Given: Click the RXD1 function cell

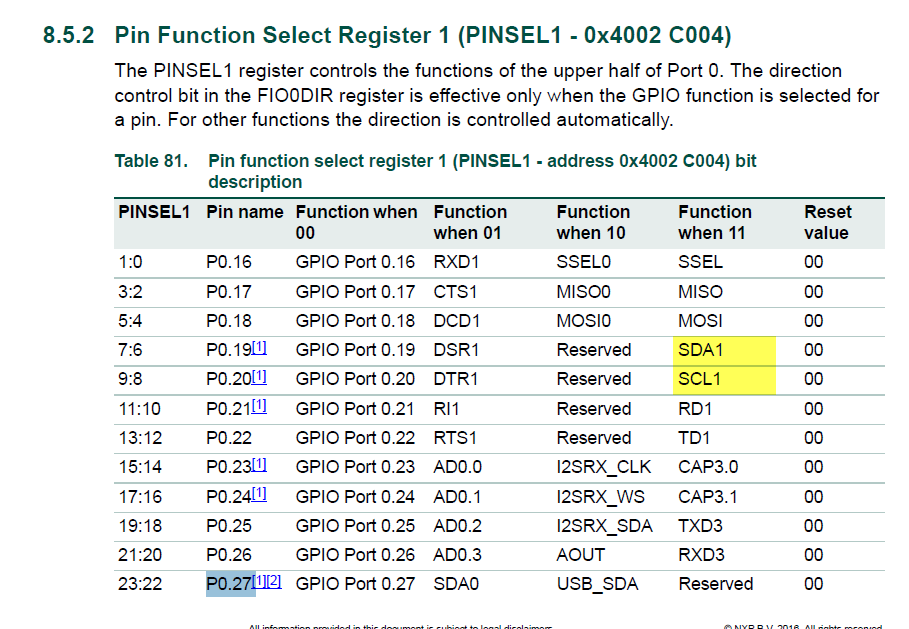Looking at the screenshot, I should point(456,263).
